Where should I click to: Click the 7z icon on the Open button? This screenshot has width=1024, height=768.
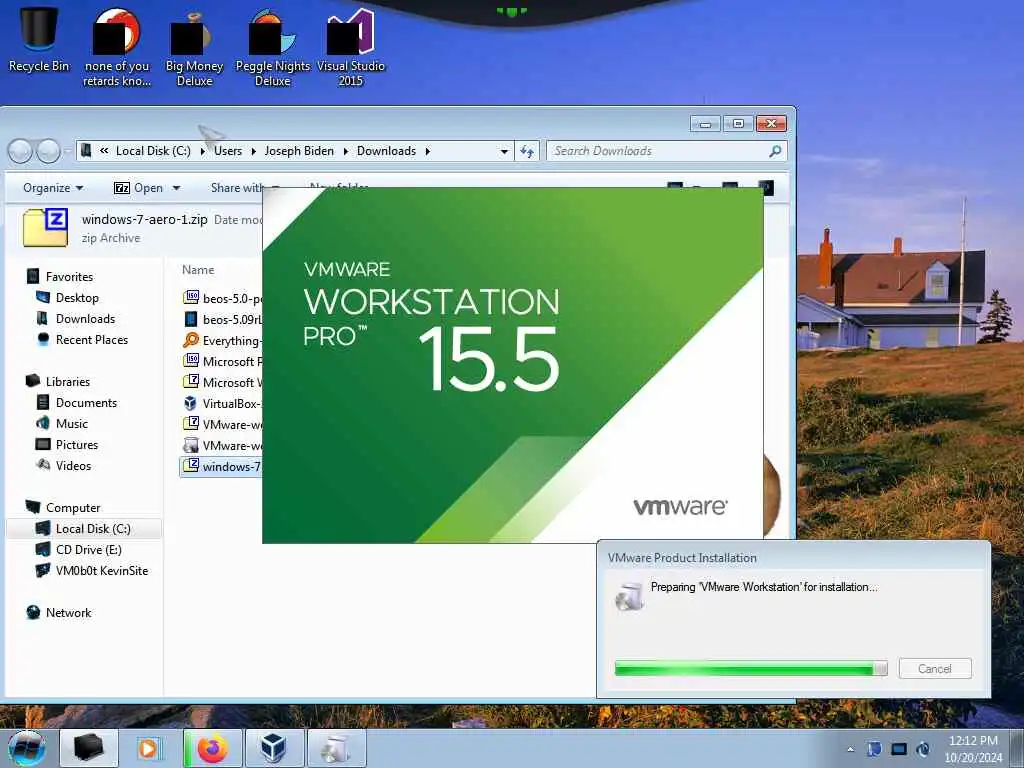click(121, 188)
